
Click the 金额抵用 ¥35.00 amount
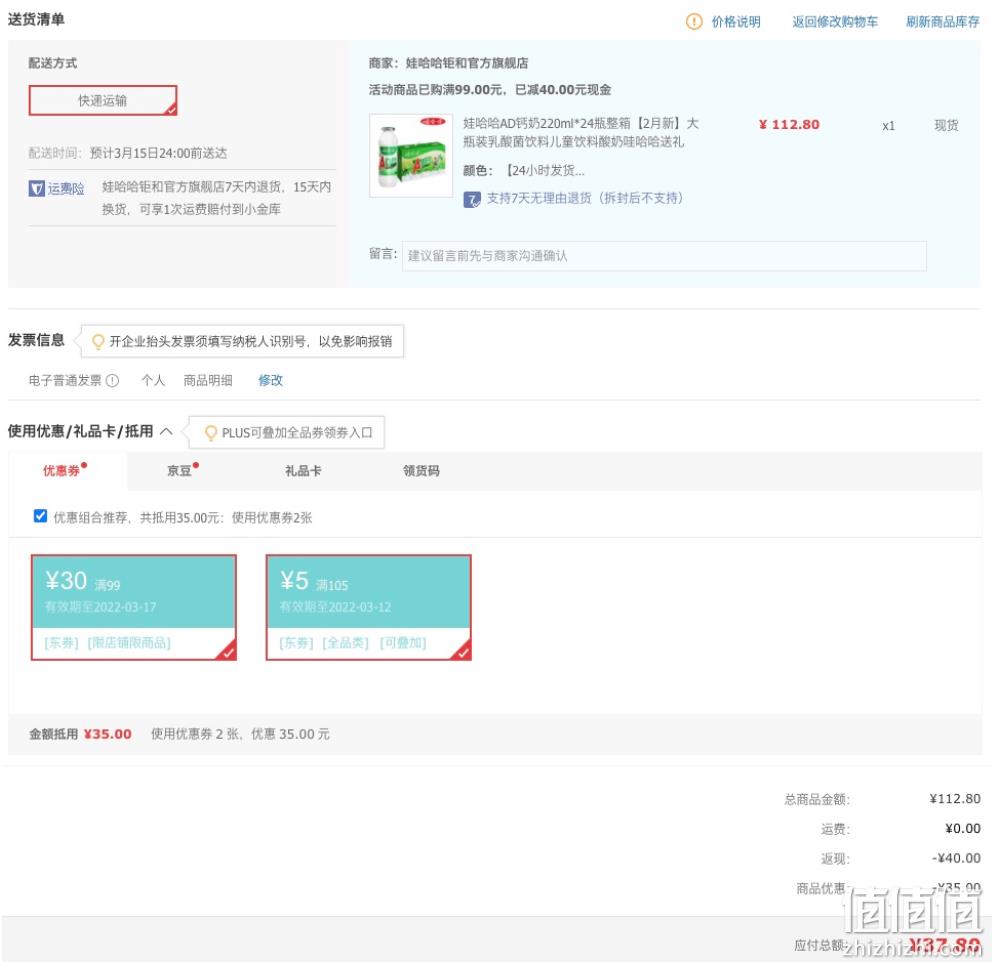108,734
